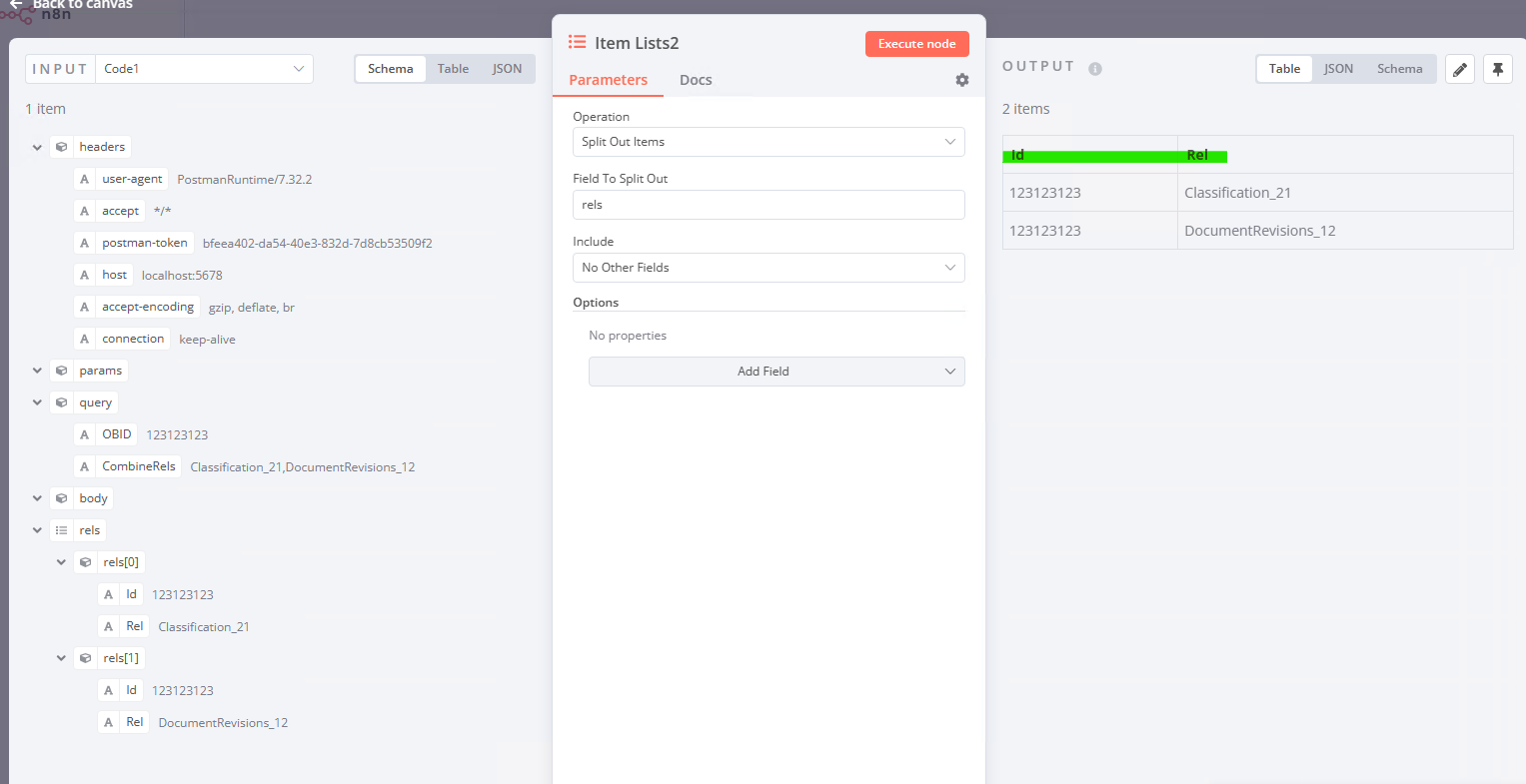Collapse the rels[1] item
The image size is (1526, 784).
tap(61, 658)
